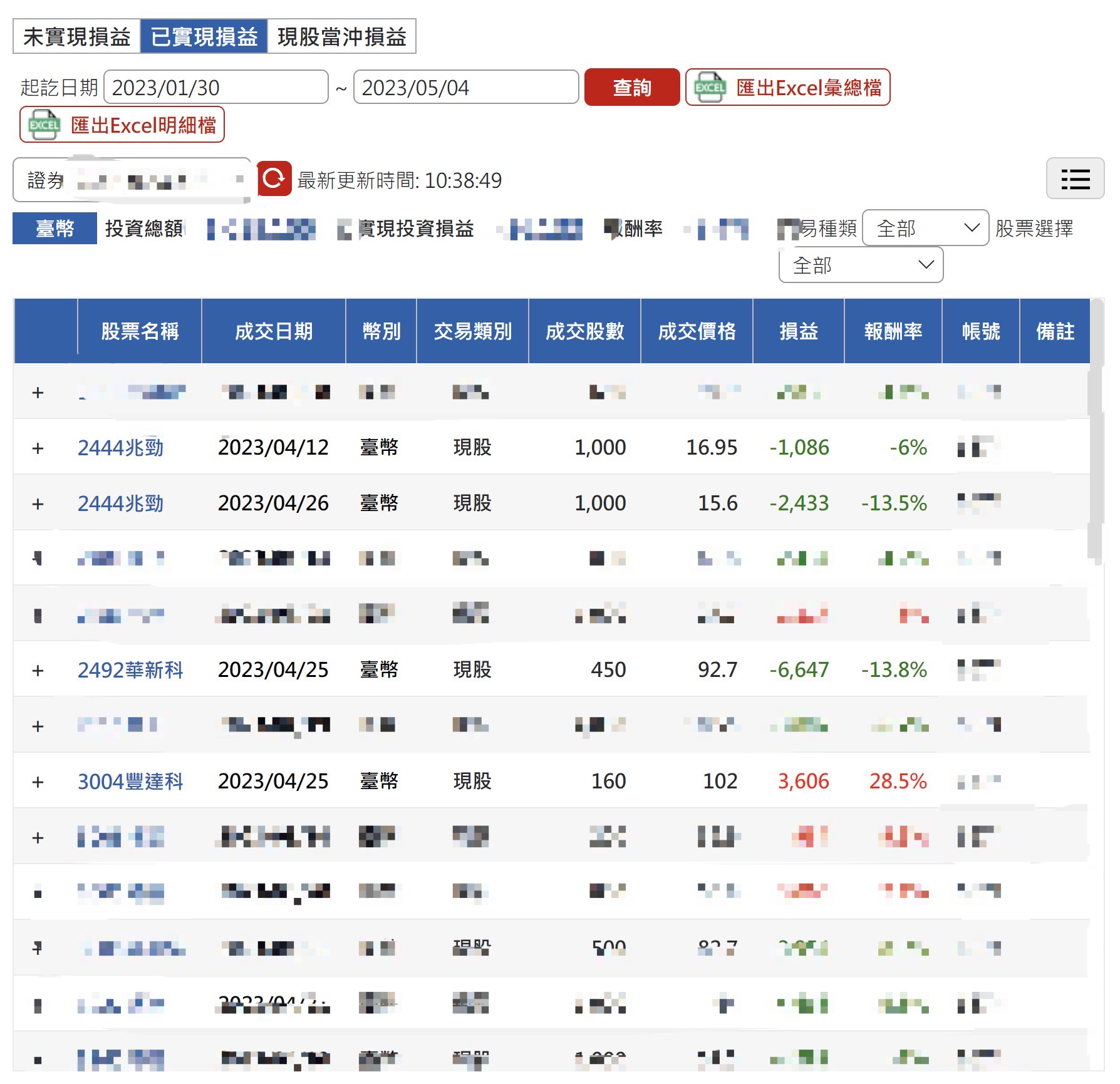Switch to the 未實現損益 tab
1120x1084 pixels.
pos(76,36)
